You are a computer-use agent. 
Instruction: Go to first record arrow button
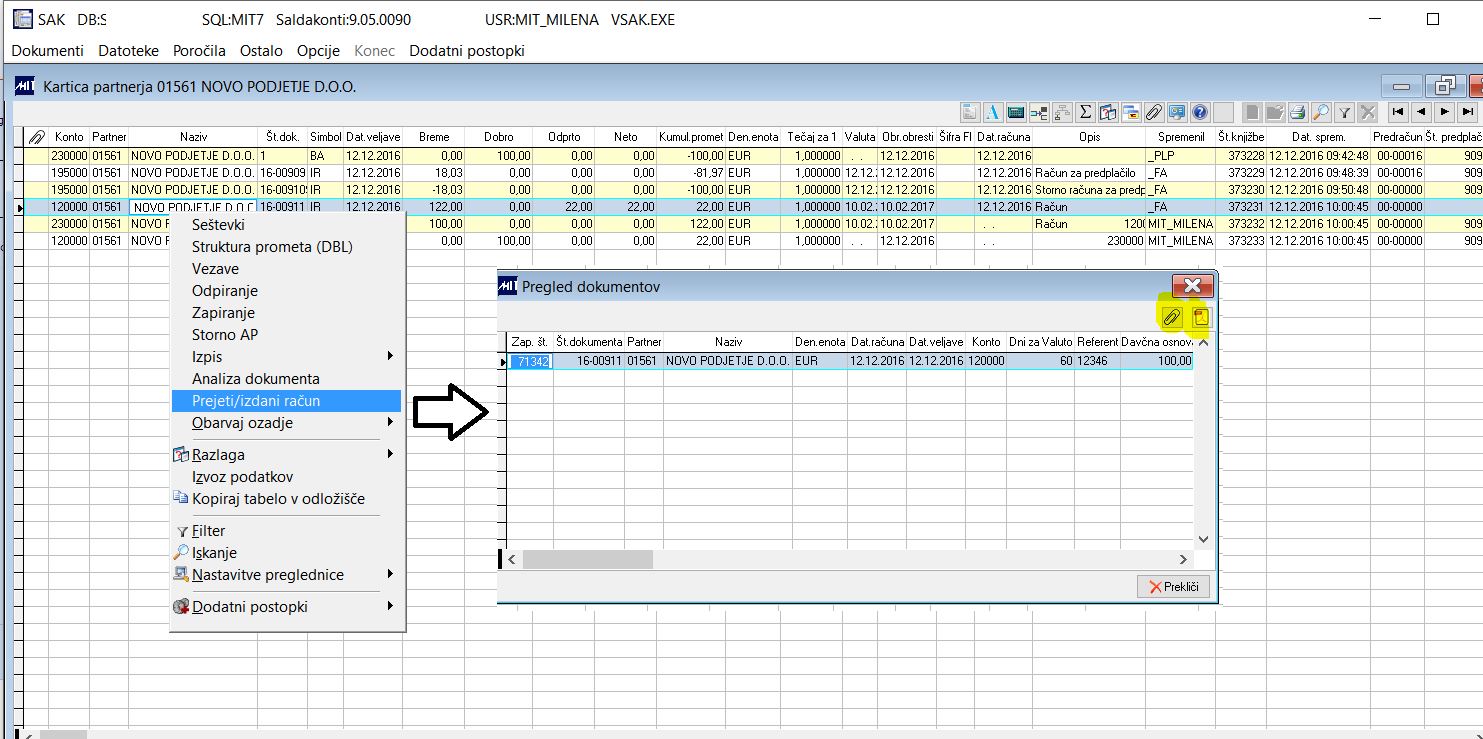[1397, 112]
